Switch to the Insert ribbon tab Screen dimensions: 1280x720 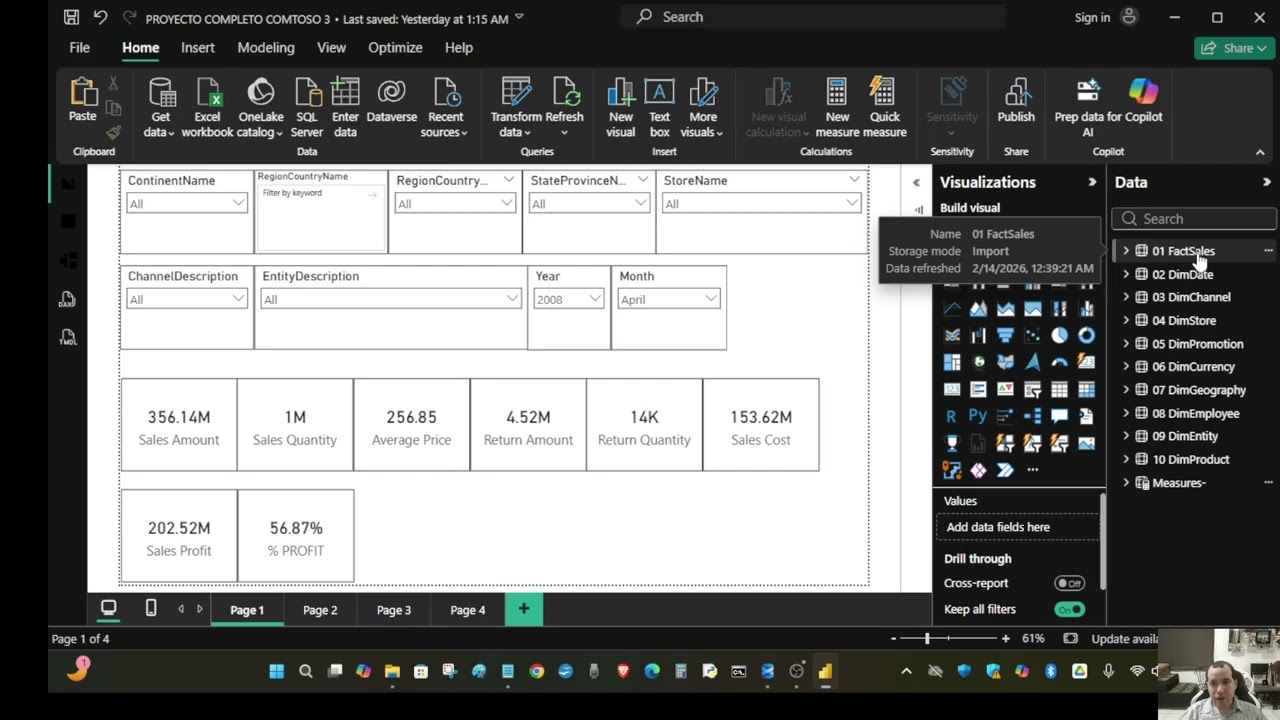click(x=198, y=47)
